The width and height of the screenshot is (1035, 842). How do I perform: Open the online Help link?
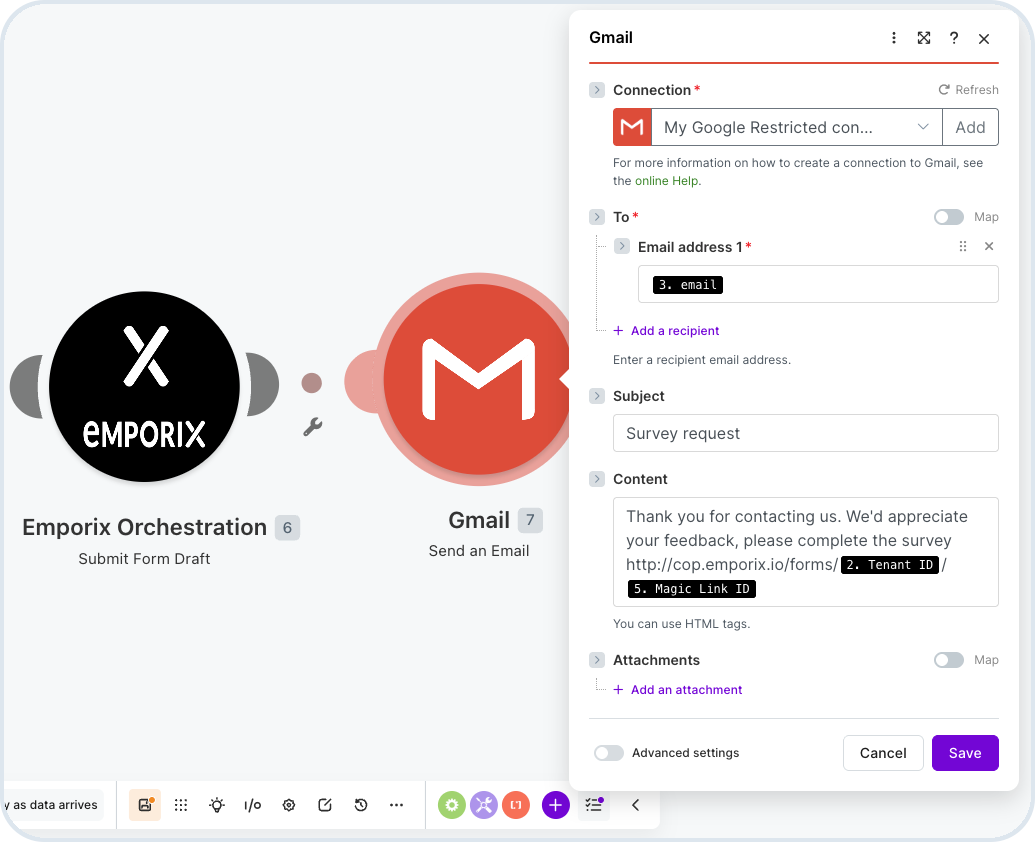pos(667,181)
